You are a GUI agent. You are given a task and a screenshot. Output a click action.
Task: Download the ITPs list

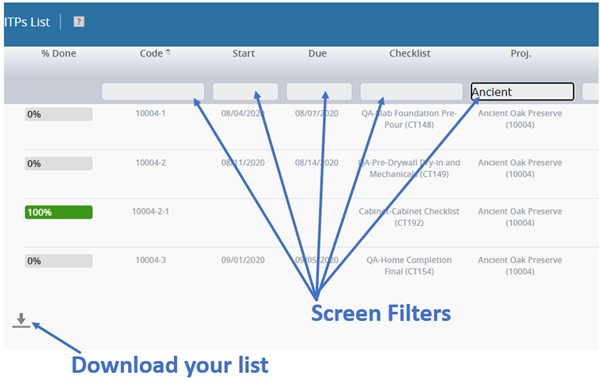point(21,320)
